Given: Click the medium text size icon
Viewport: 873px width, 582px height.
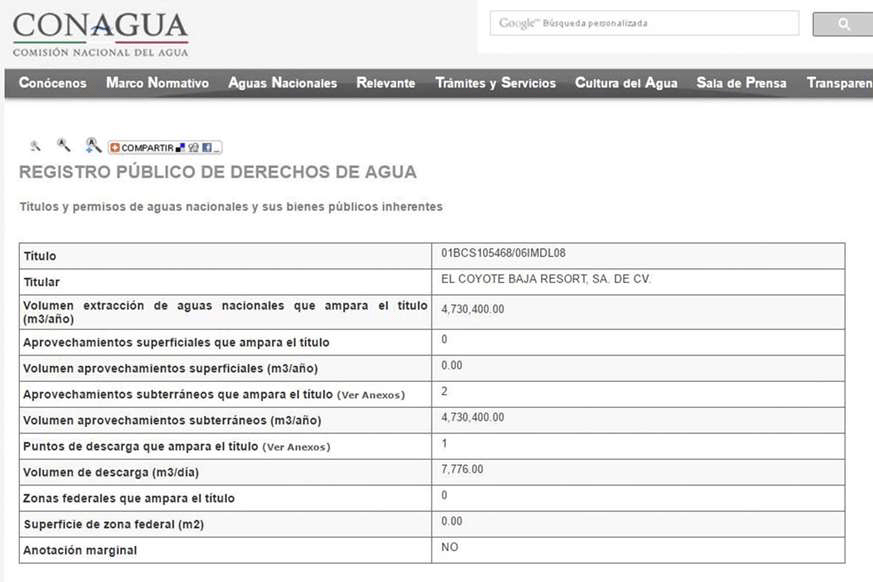Looking at the screenshot, I should [x=63, y=145].
